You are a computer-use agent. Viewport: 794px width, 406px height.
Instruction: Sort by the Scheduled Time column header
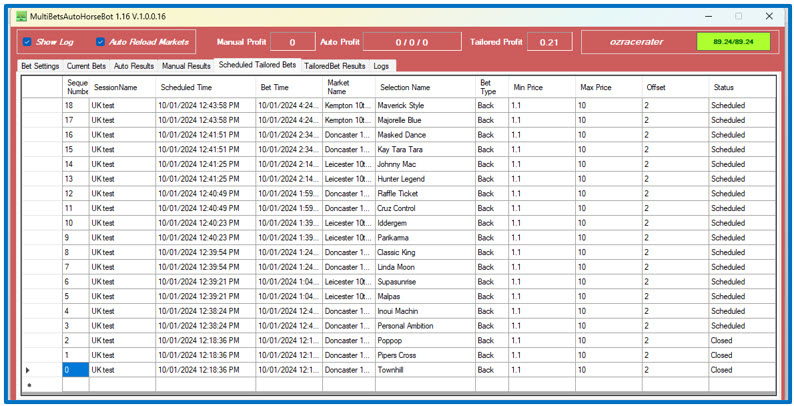(206, 87)
